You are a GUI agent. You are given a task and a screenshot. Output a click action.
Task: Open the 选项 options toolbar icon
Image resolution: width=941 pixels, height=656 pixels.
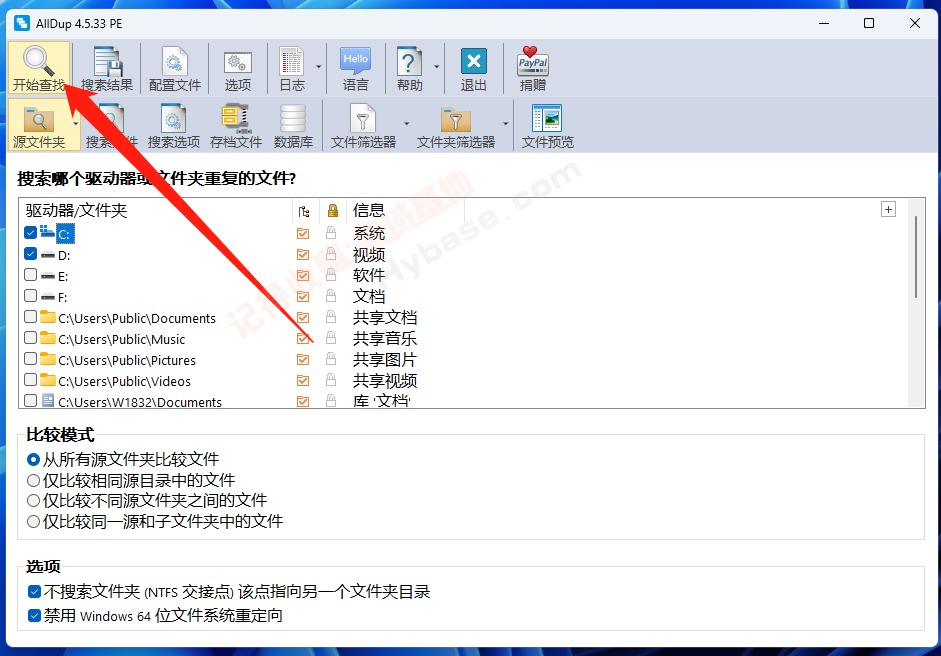(x=238, y=68)
